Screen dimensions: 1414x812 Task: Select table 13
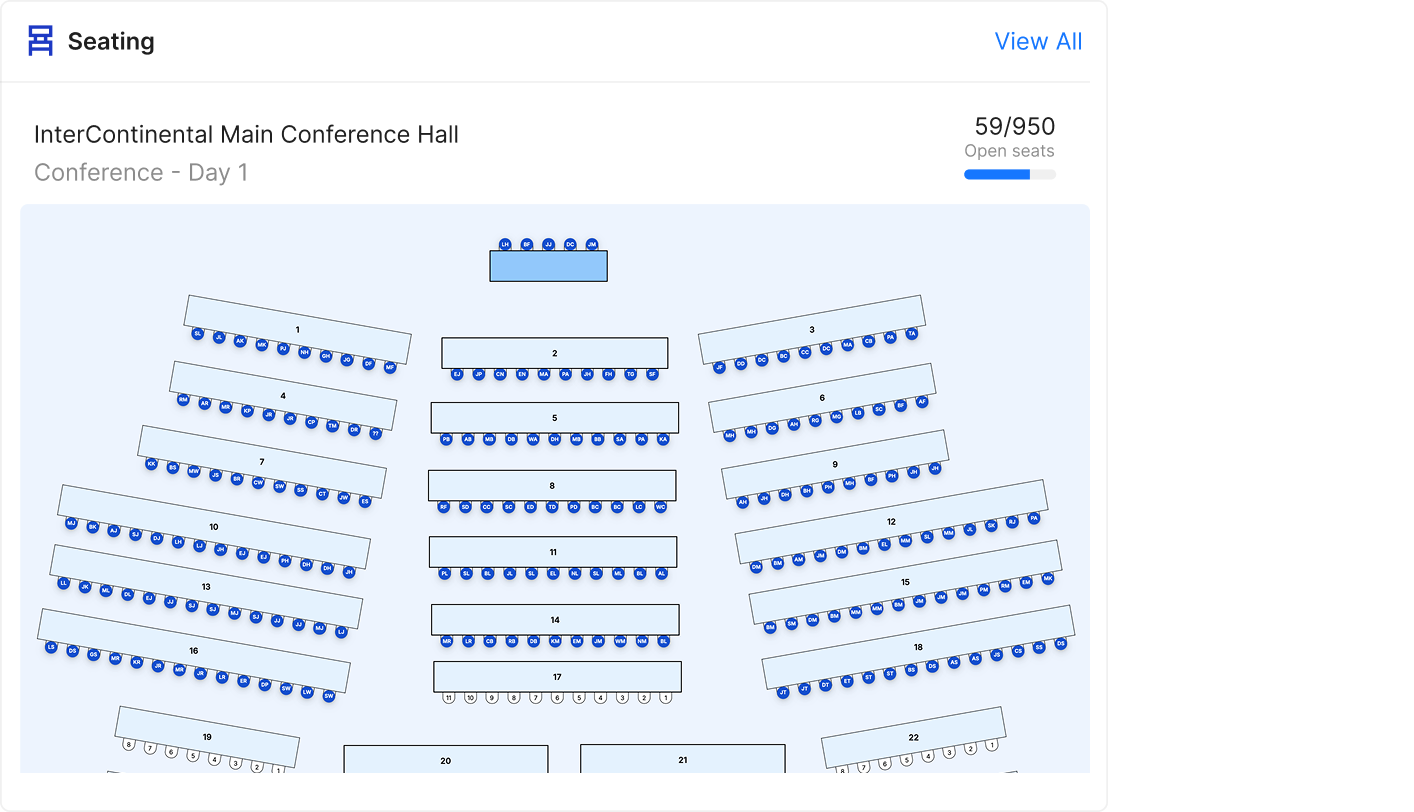[206, 587]
